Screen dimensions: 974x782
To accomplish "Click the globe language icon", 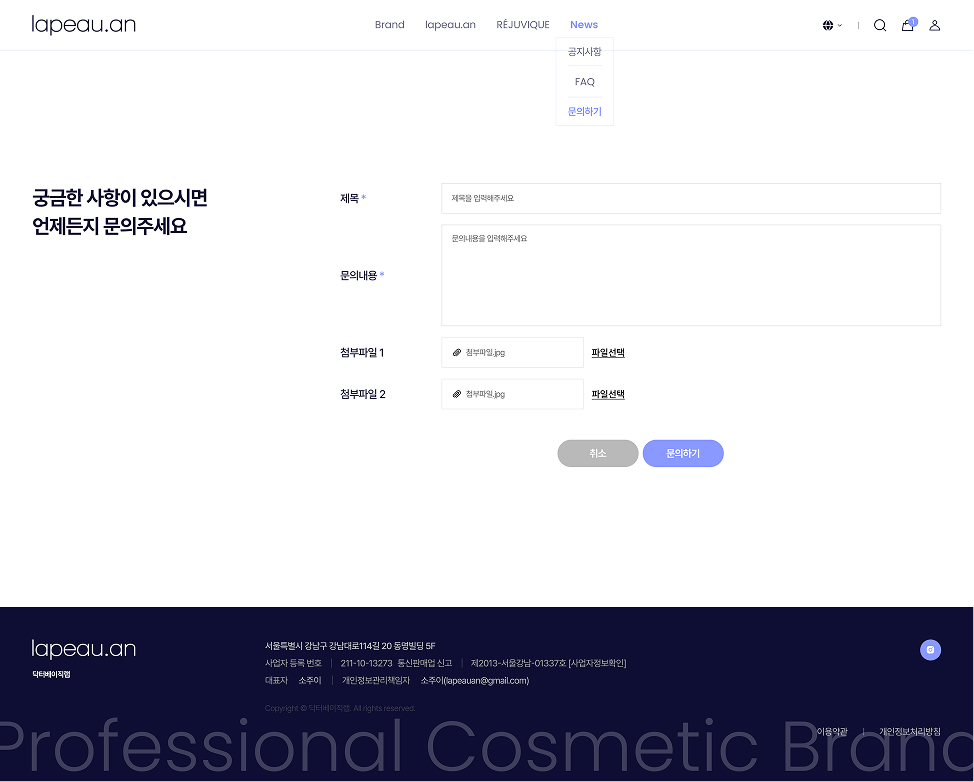I will [828, 25].
